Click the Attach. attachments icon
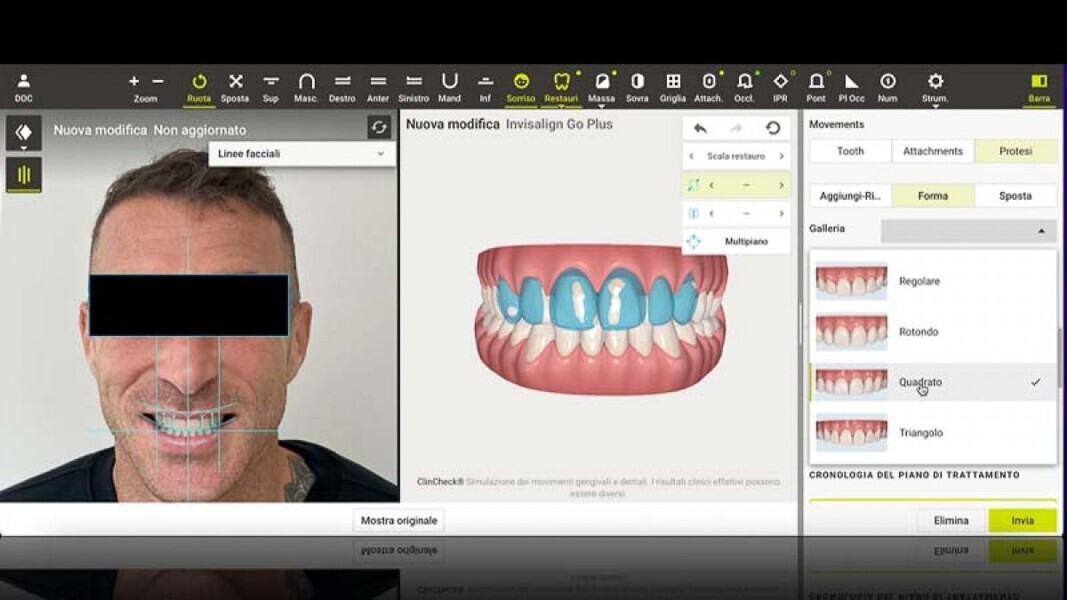The image size is (1067, 600). [708, 82]
